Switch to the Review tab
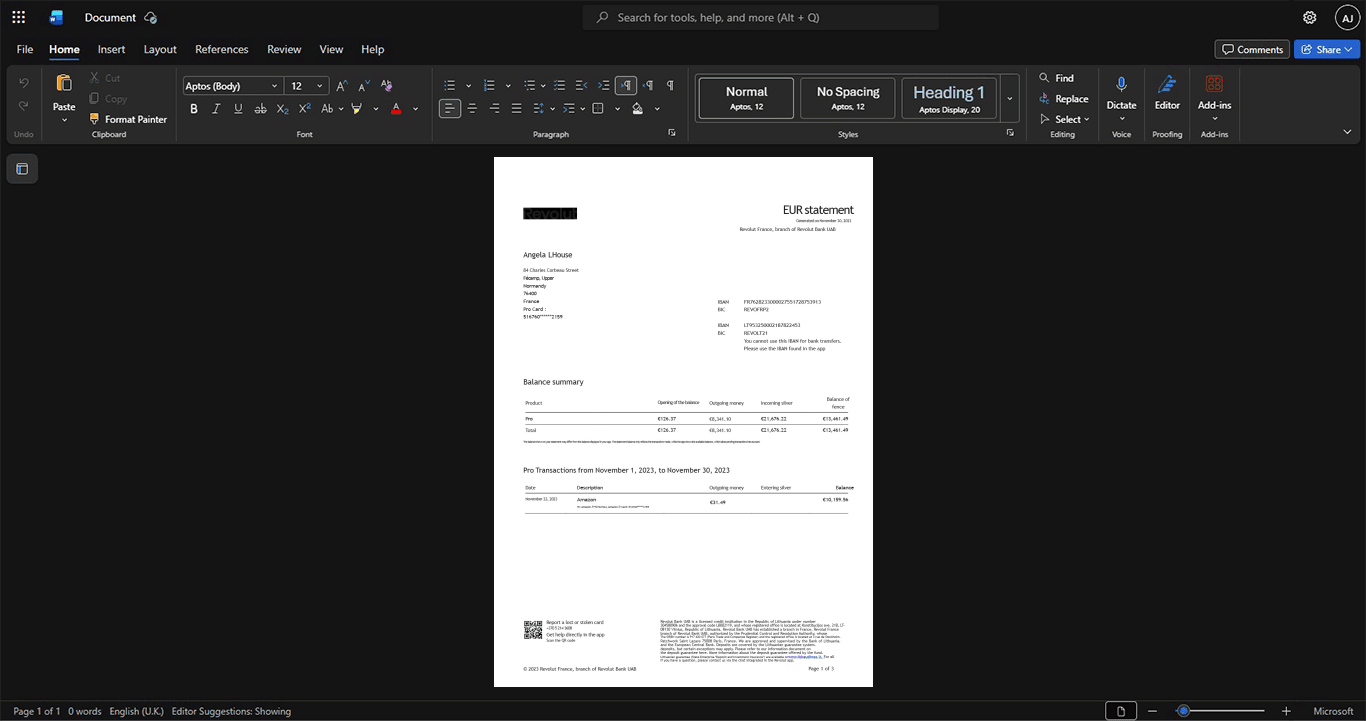1366x721 pixels. click(x=284, y=49)
